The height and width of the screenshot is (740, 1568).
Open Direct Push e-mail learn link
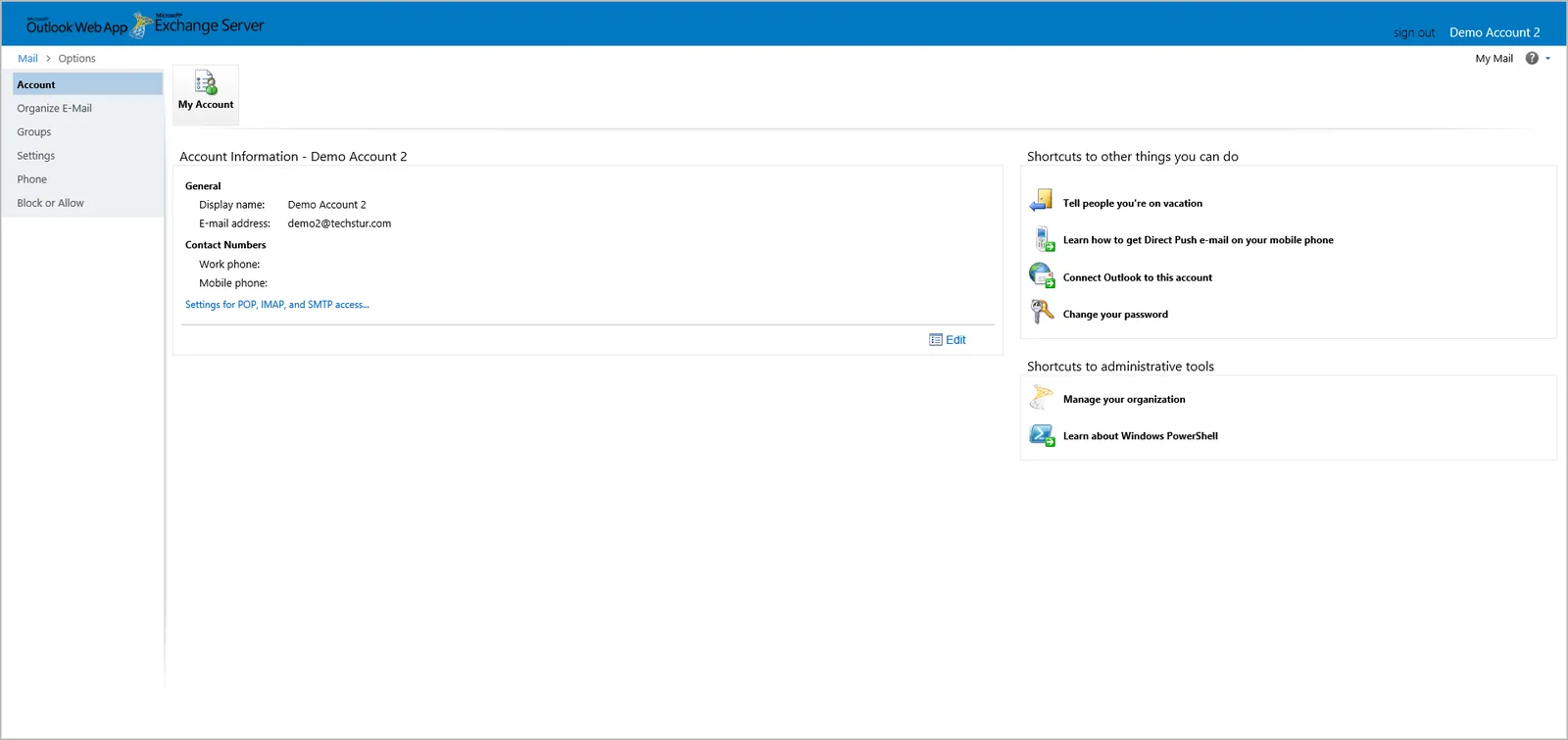coord(1198,240)
